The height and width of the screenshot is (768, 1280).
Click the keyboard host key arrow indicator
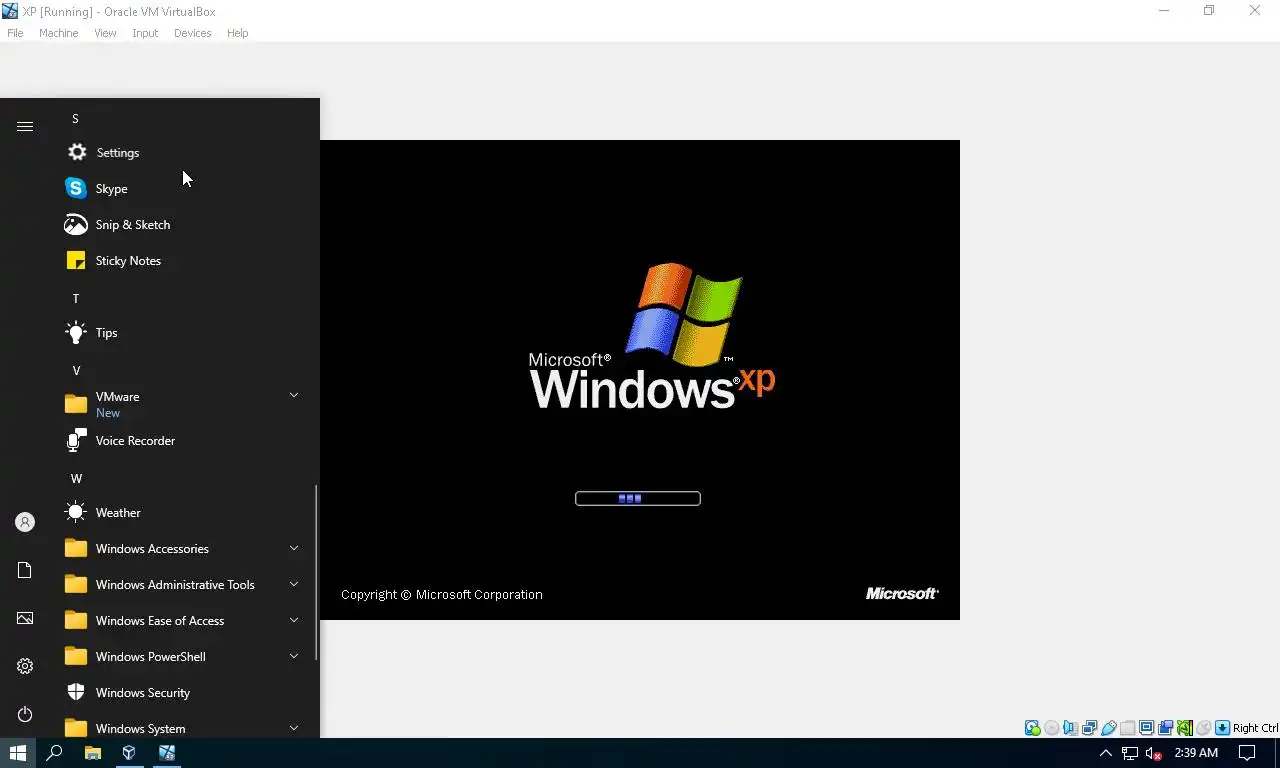(x=1223, y=728)
